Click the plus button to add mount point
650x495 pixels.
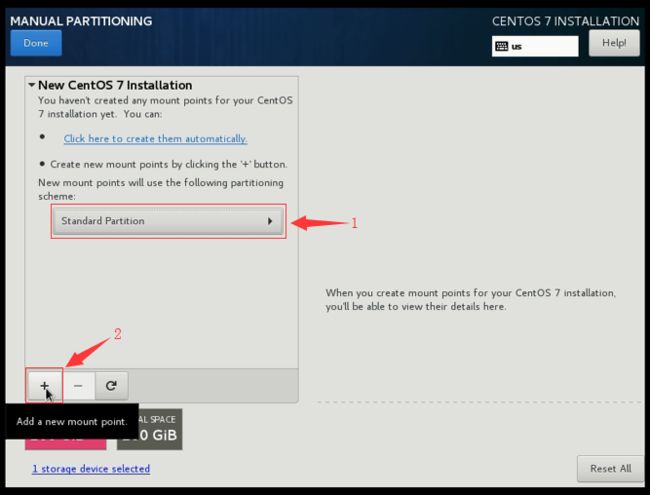(45, 386)
